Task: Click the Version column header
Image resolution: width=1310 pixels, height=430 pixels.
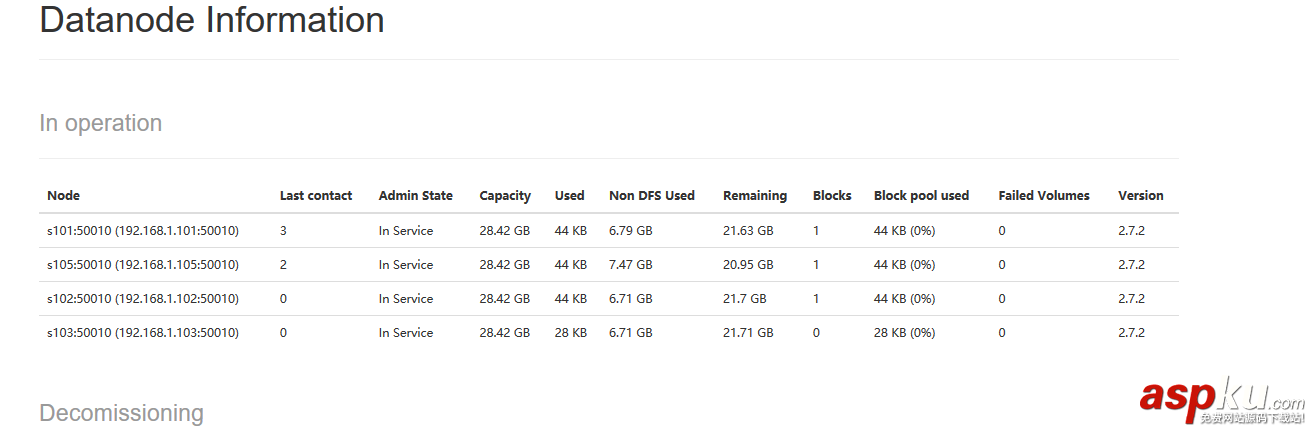Action: tap(1140, 196)
